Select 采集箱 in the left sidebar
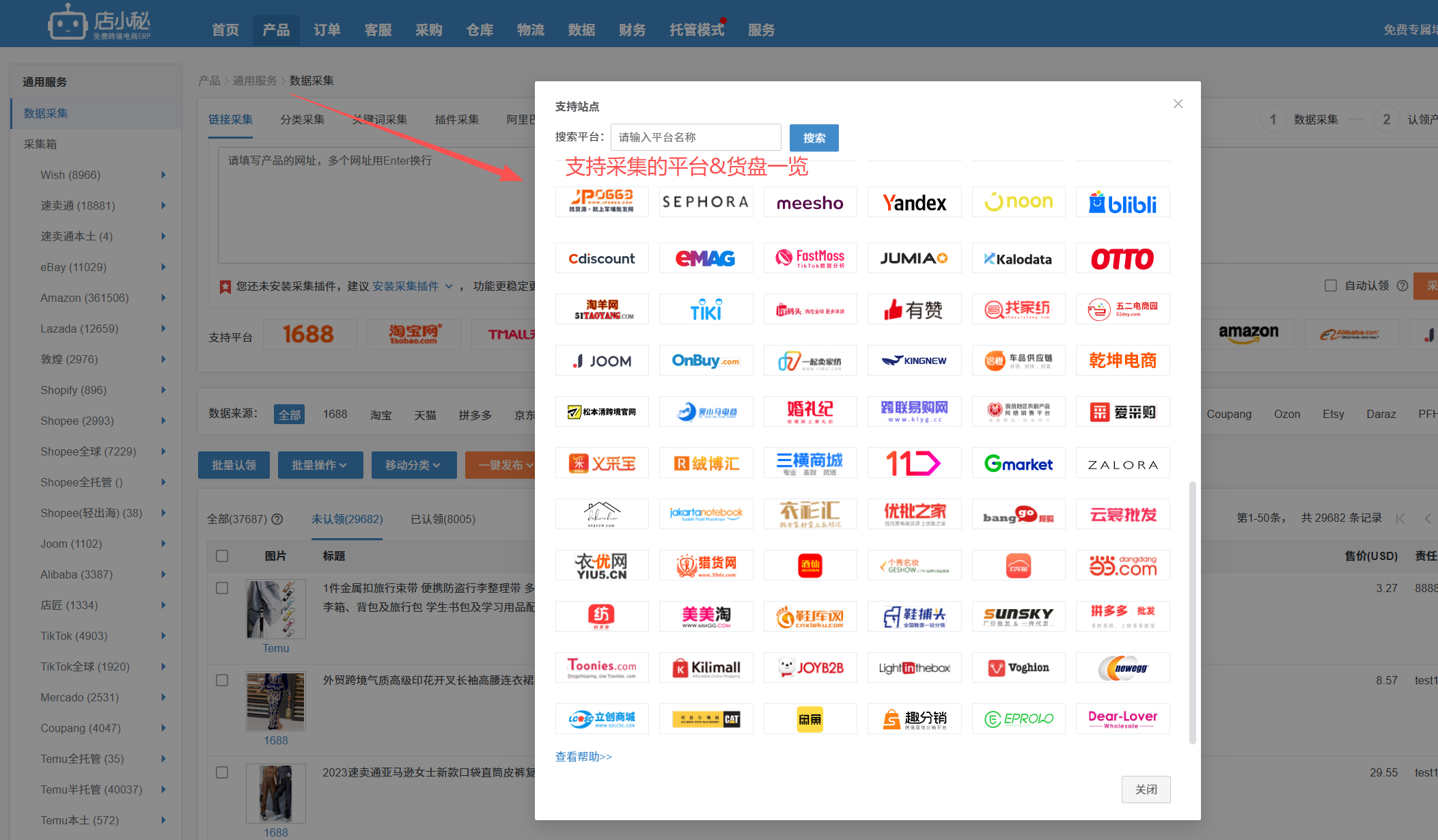Screen dimensions: 1438x840 tap(40, 144)
